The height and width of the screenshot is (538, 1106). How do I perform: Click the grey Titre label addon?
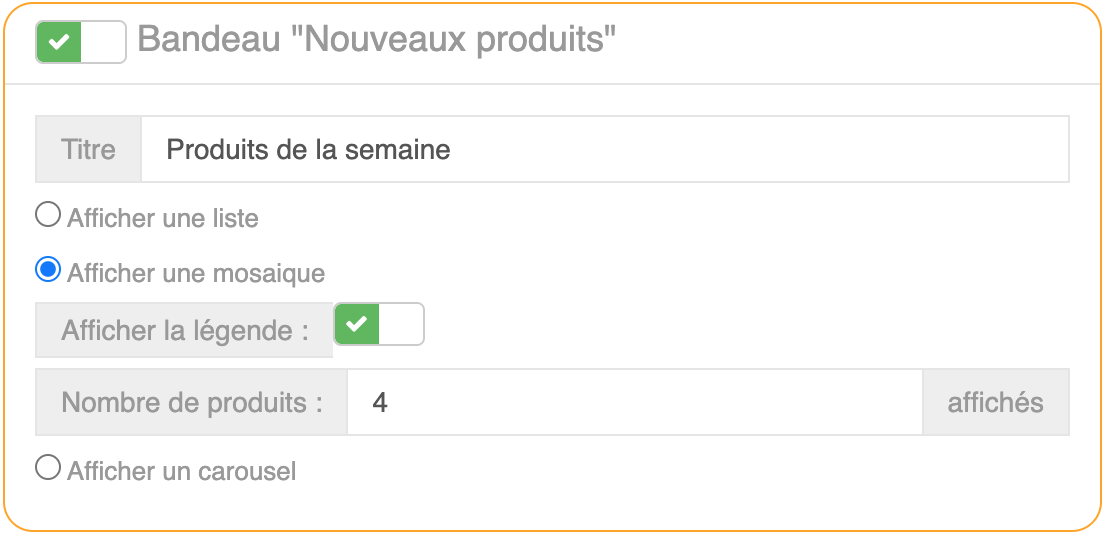point(88,149)
